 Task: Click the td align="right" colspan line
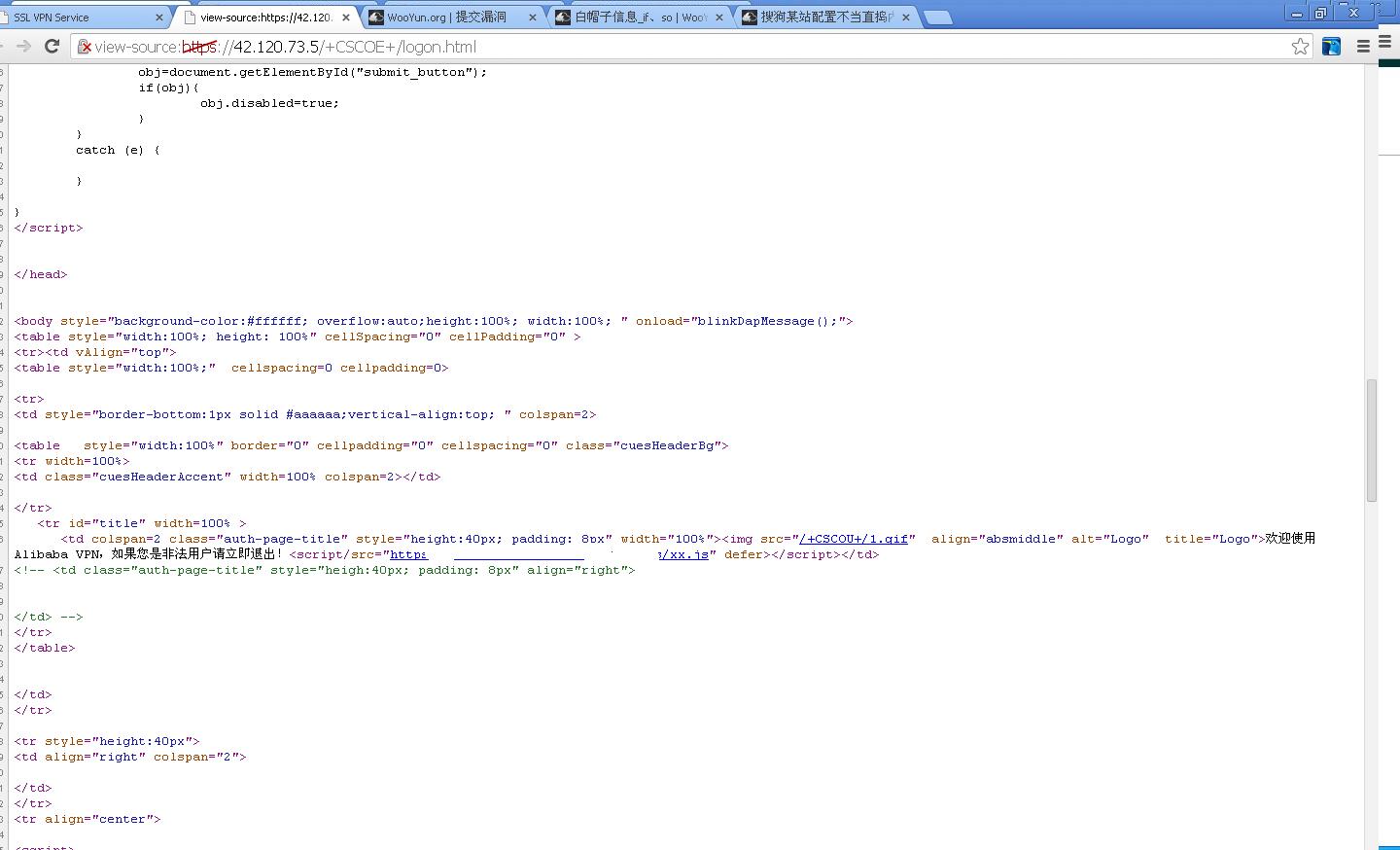coord(130,757)
